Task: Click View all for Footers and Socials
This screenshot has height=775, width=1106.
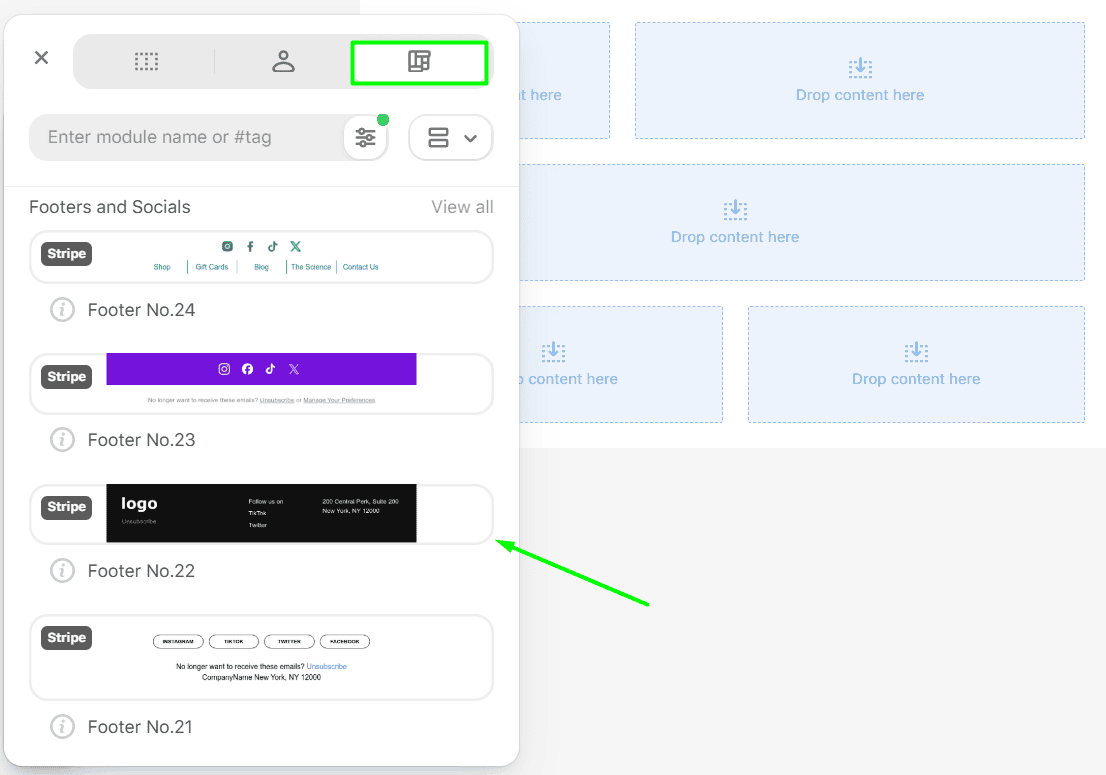Action: [462, 207]
